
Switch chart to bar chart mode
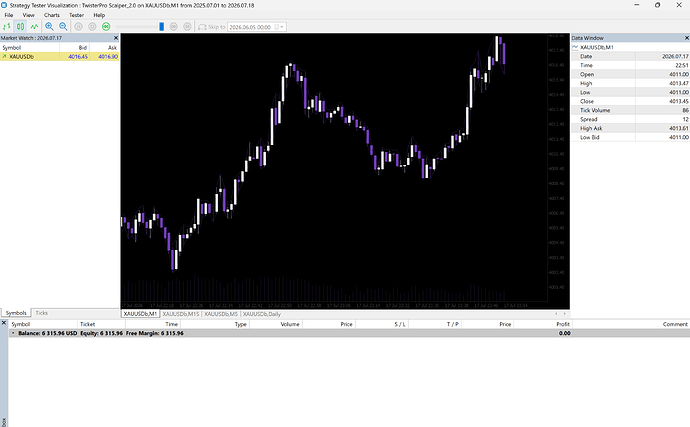(x=7, y=27)
